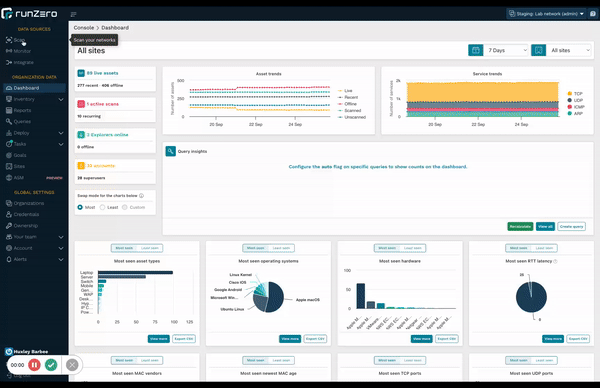The width and height of the screenshot is (600, 388).
Task: Expand the Tasks menu chevron
Action: click(61, 144)
